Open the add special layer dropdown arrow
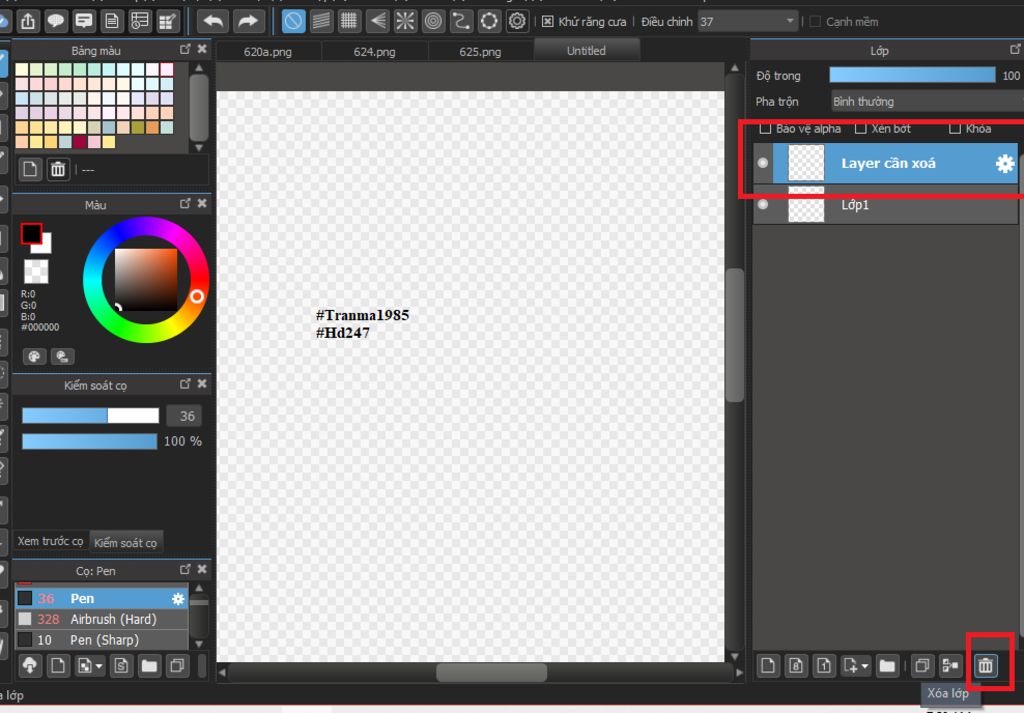The image size is (1024, 713). click(x=865, y=666)
